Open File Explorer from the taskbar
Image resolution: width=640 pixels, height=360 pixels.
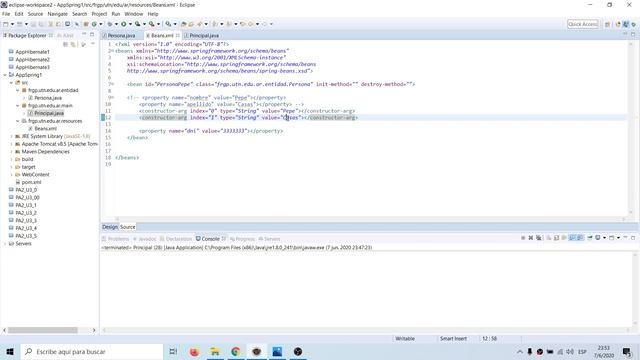[215, 351]
